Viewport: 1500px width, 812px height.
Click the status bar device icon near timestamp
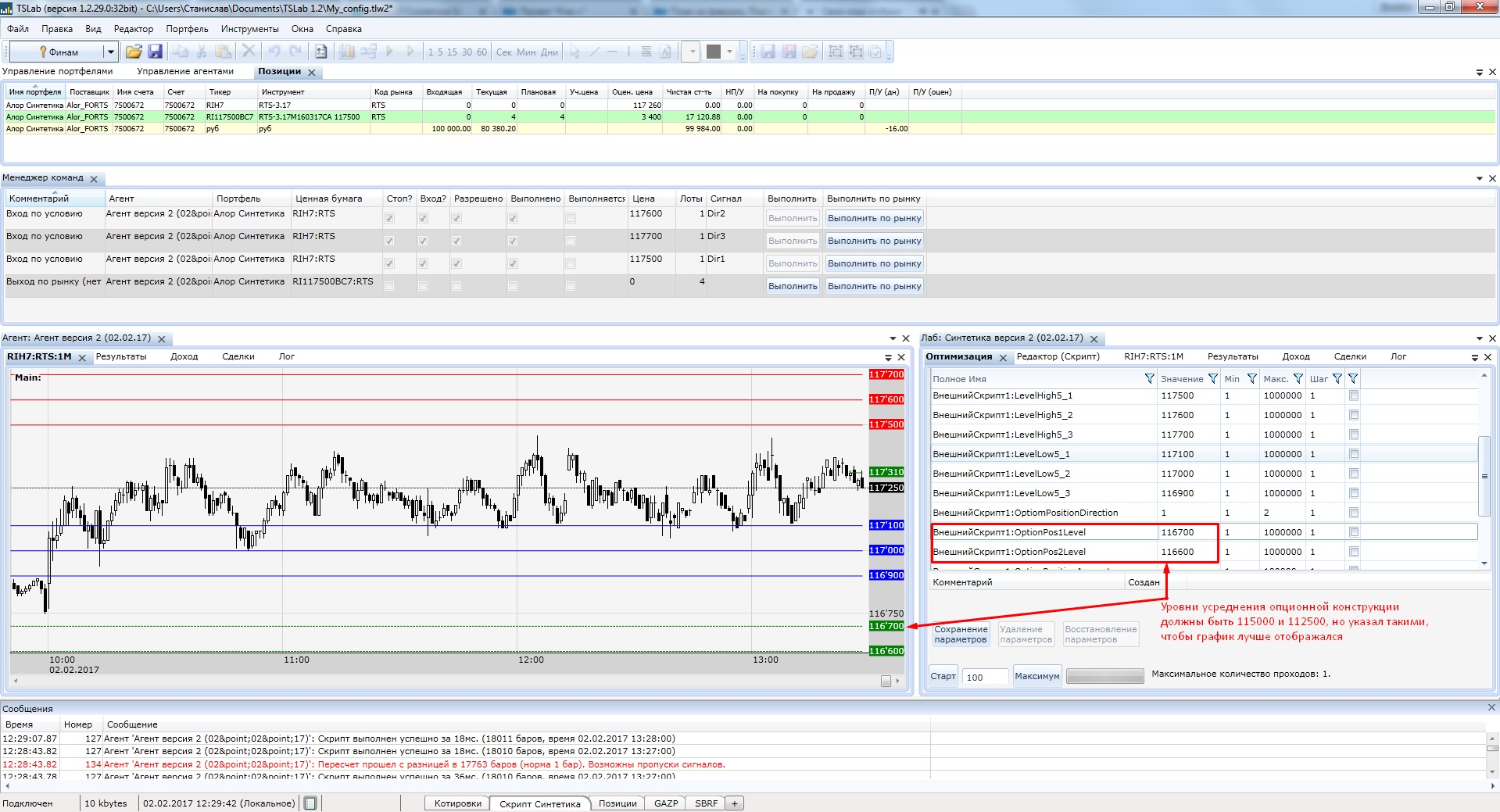(x=310, y=803)
